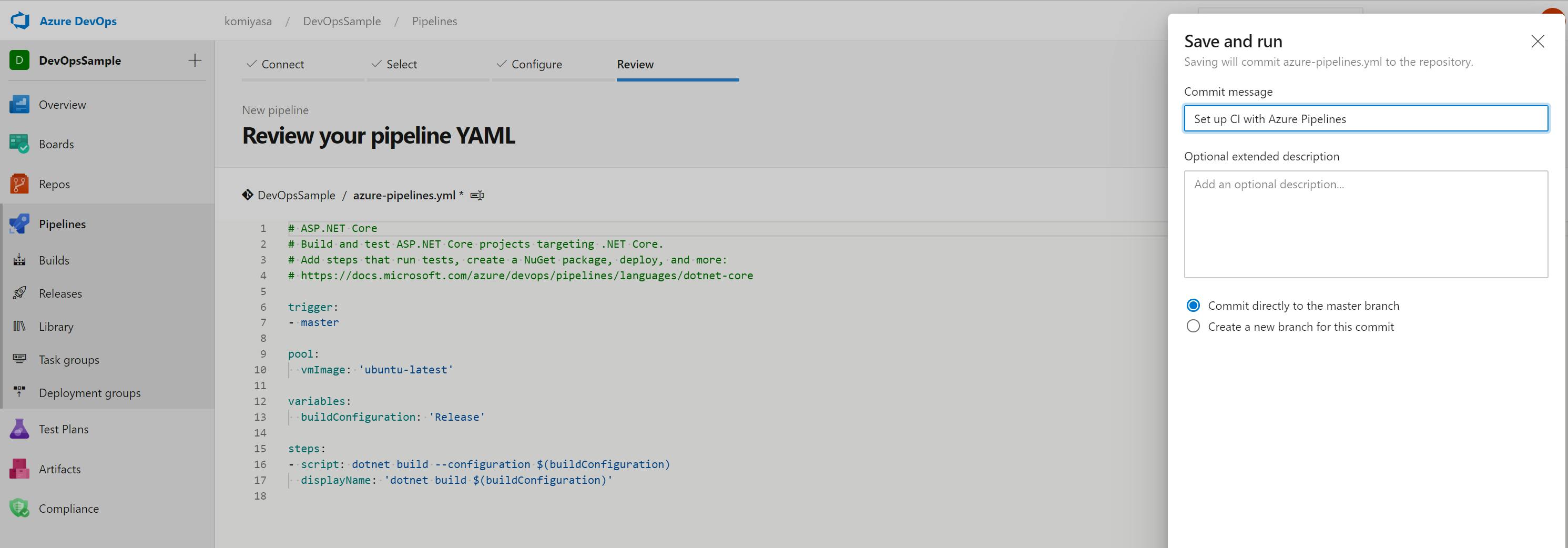Click the Builds icon in sidebar
This screenshot has width=1568, height=548.
point(19,260)
